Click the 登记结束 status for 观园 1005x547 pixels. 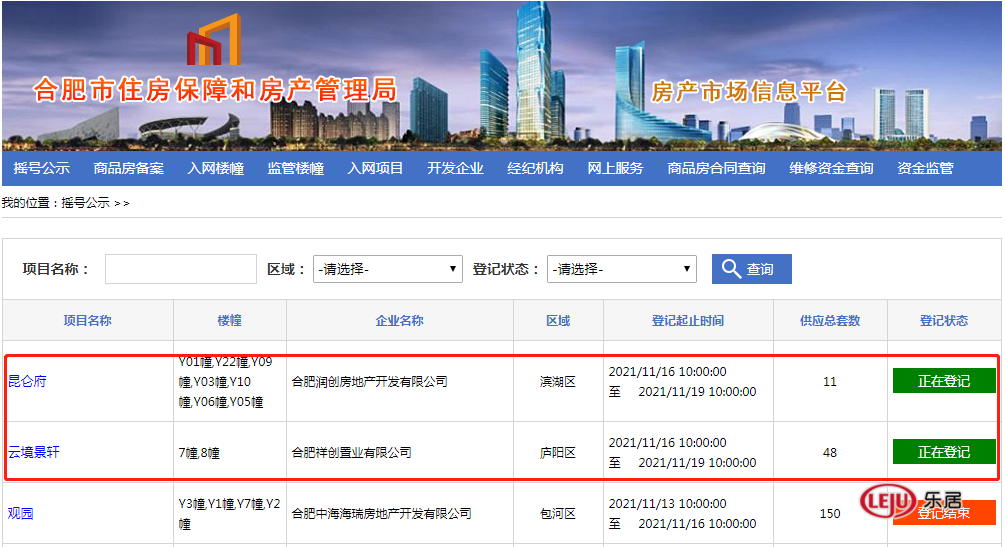944,513
